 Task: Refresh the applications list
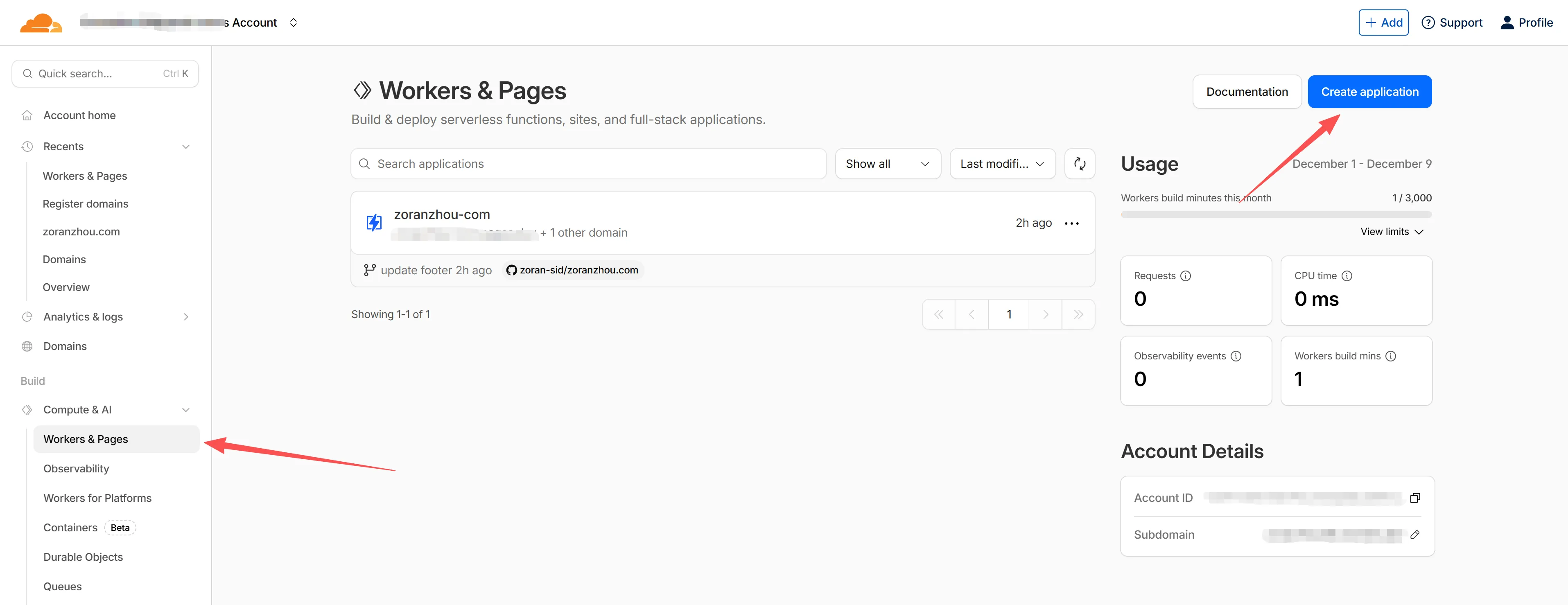click(x=1079, y=164)
